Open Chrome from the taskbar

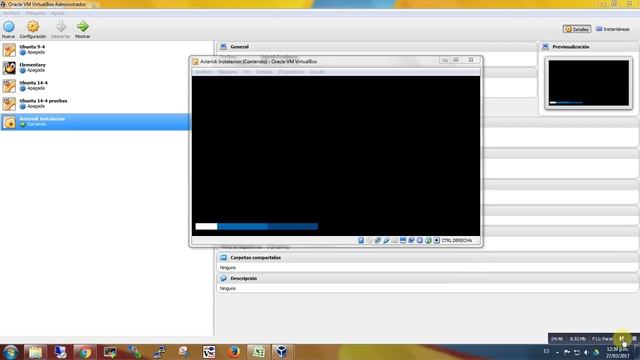pos(85,352)
